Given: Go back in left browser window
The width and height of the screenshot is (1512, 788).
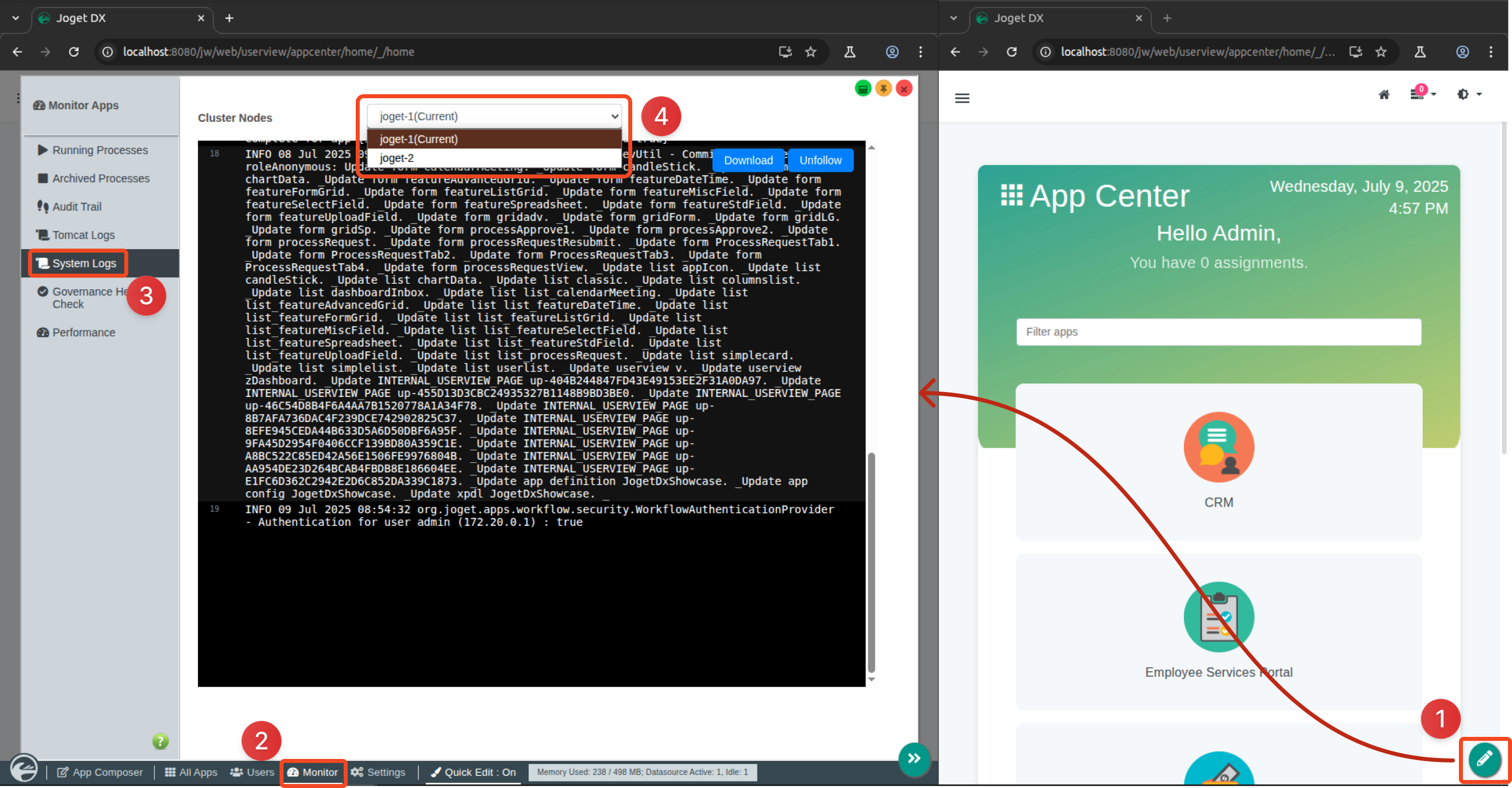Looking at the screenshot, I should coord(17,52).
